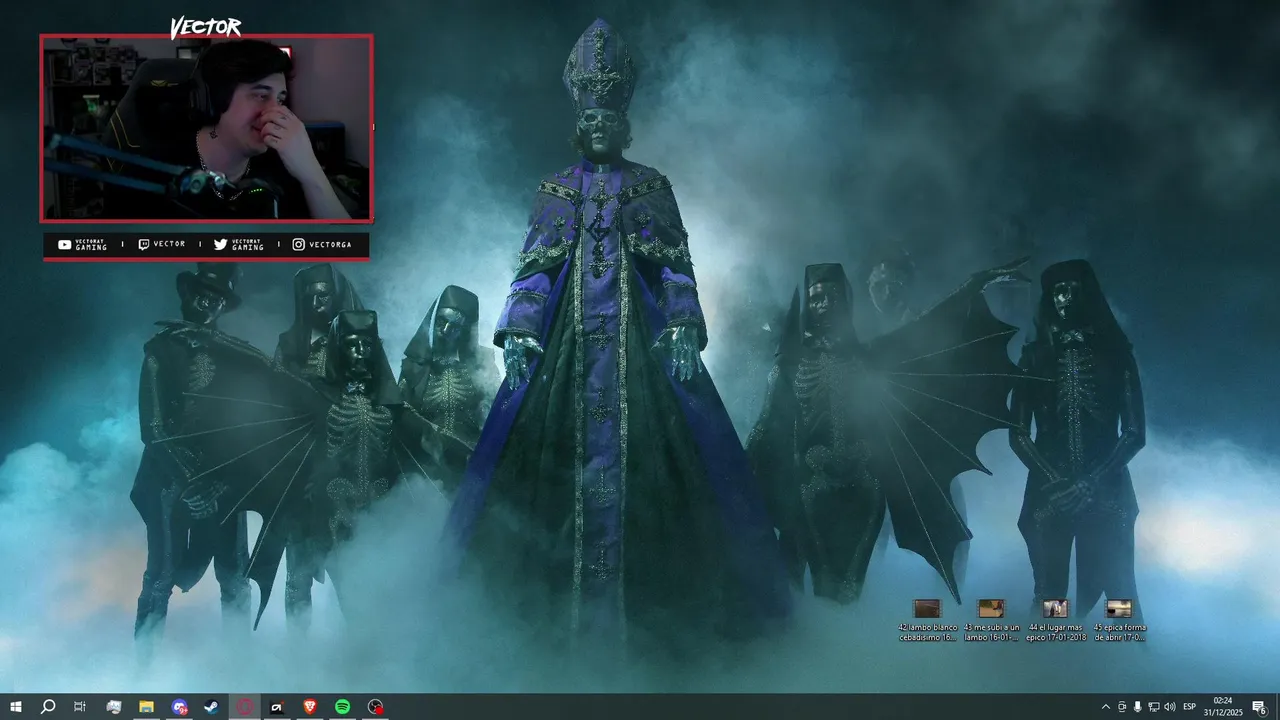
Task: Open the OBS Studio recording taskbar icon
Action: [376, 707]
